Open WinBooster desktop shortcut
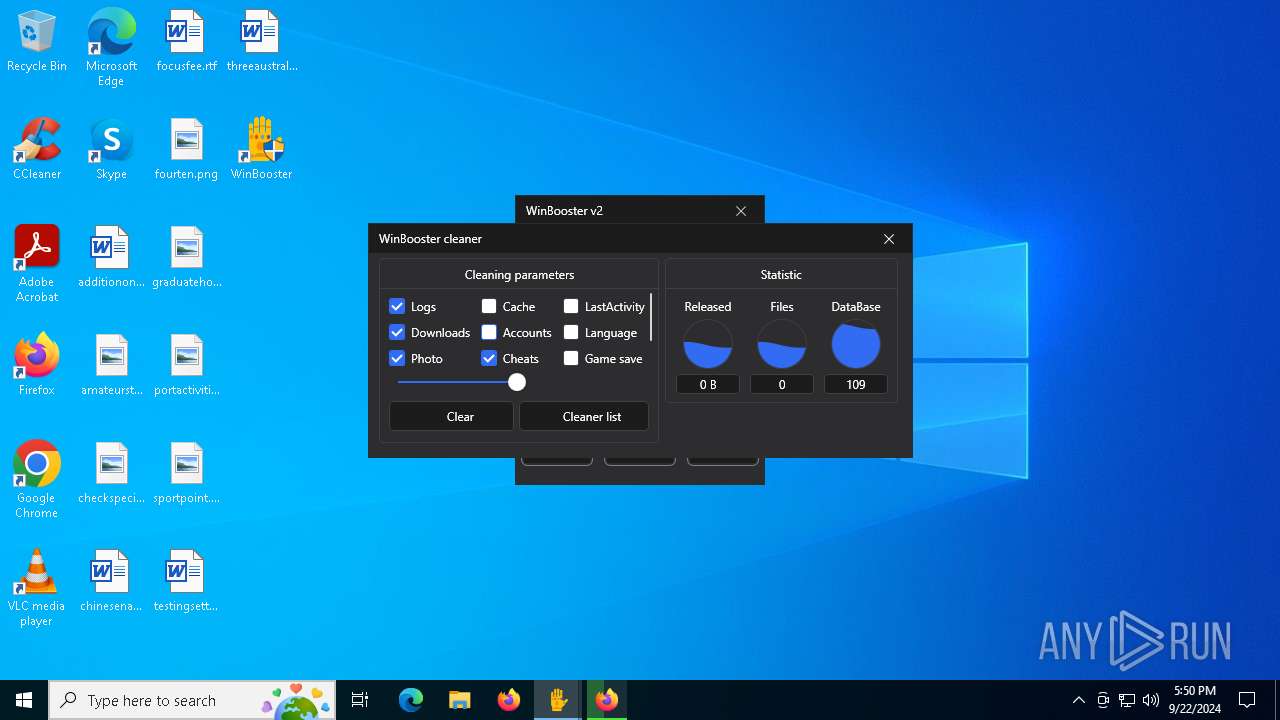Viewport: 1280px width, 720px height. 261,149
